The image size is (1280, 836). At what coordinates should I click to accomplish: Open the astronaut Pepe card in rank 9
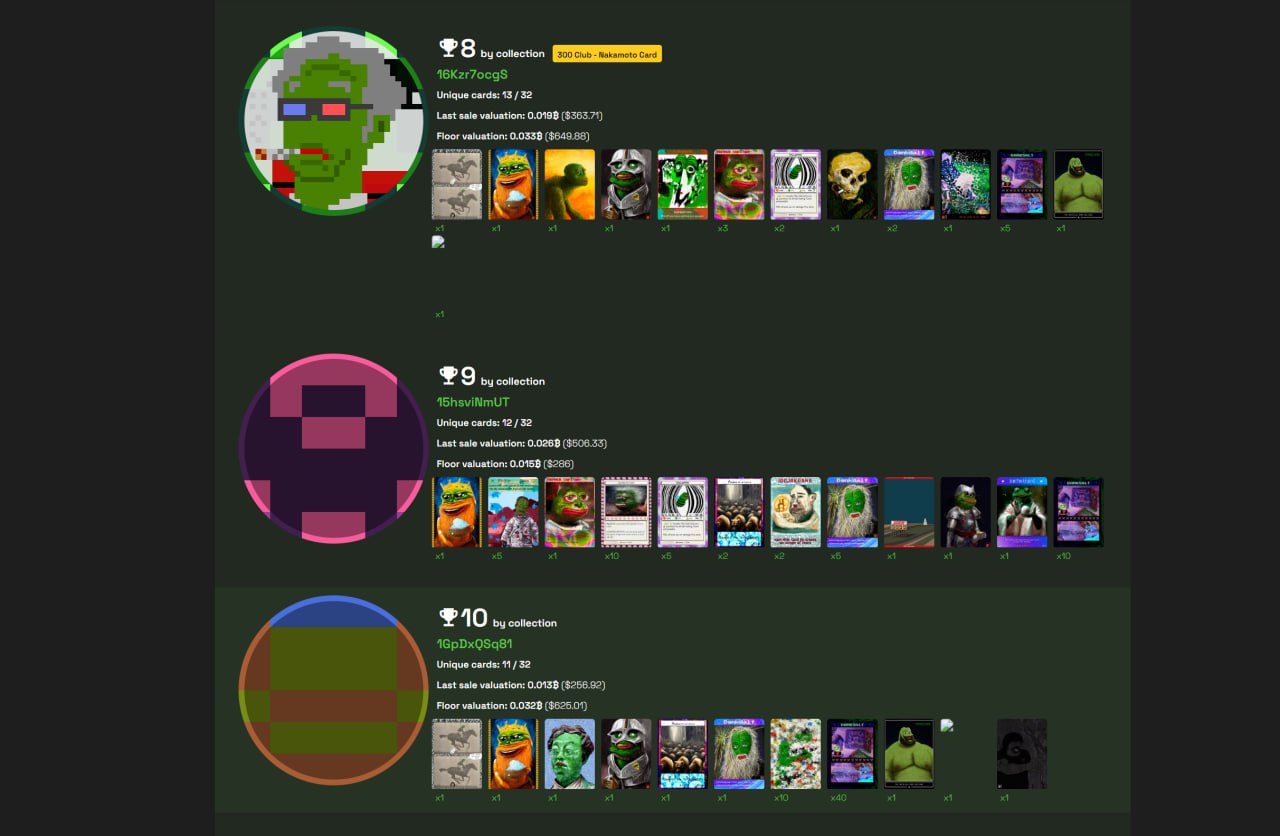coord(513,512)
